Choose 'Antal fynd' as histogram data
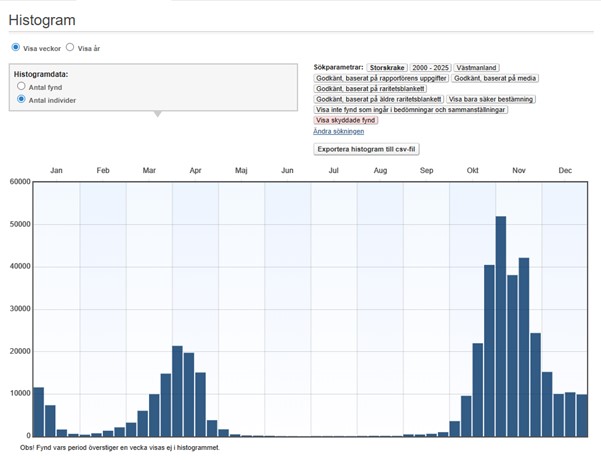This screenshot has height=460, width=601. pyautogui.click(x=22, y=87)
